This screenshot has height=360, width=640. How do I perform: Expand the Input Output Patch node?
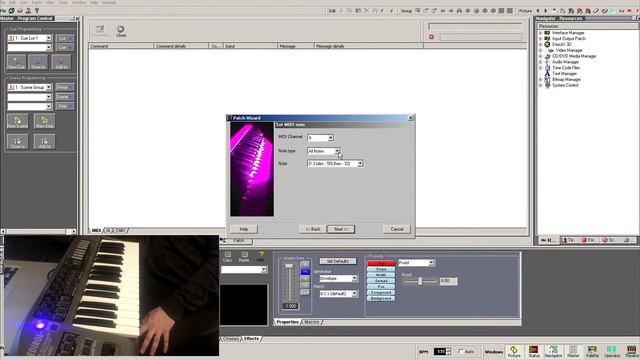(x=540, y=38)
